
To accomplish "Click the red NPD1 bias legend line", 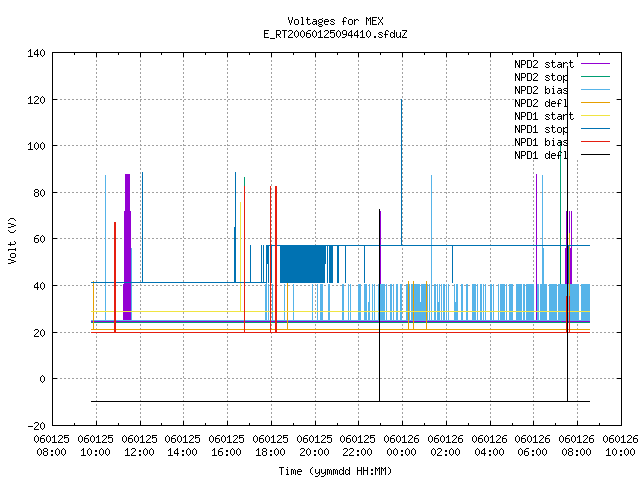I will [596, 142].
